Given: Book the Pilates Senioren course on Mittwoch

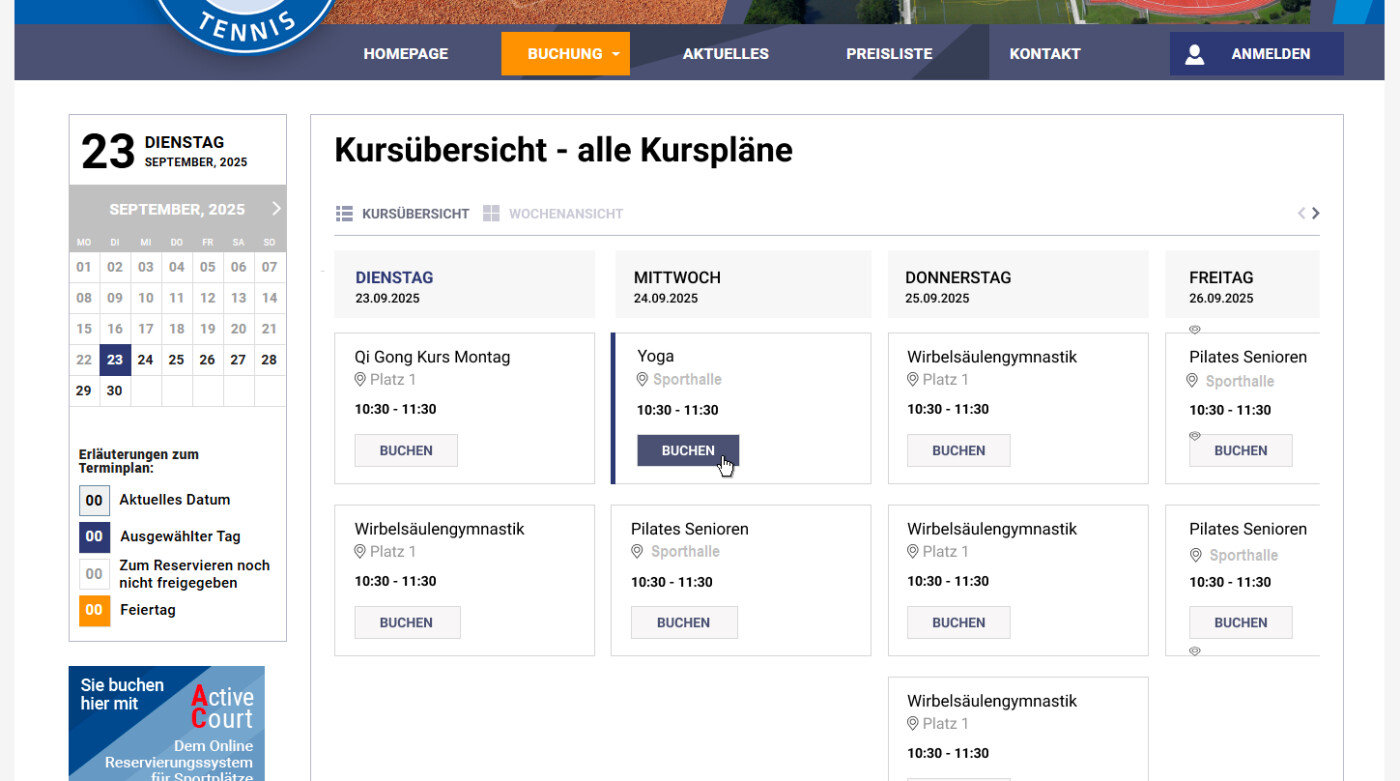Looking at the screenshot, I should tap(684, 622).
